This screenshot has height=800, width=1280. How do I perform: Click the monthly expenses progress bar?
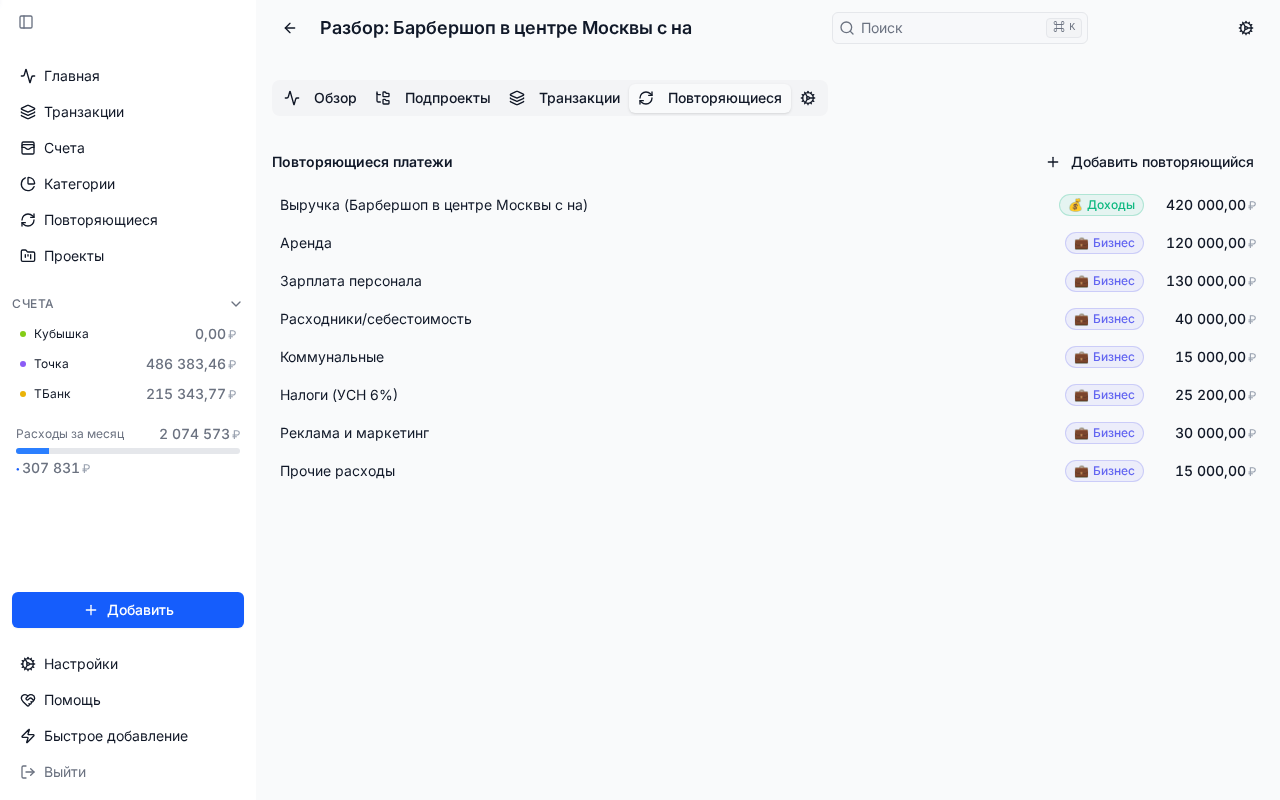[x=128, y=451]
